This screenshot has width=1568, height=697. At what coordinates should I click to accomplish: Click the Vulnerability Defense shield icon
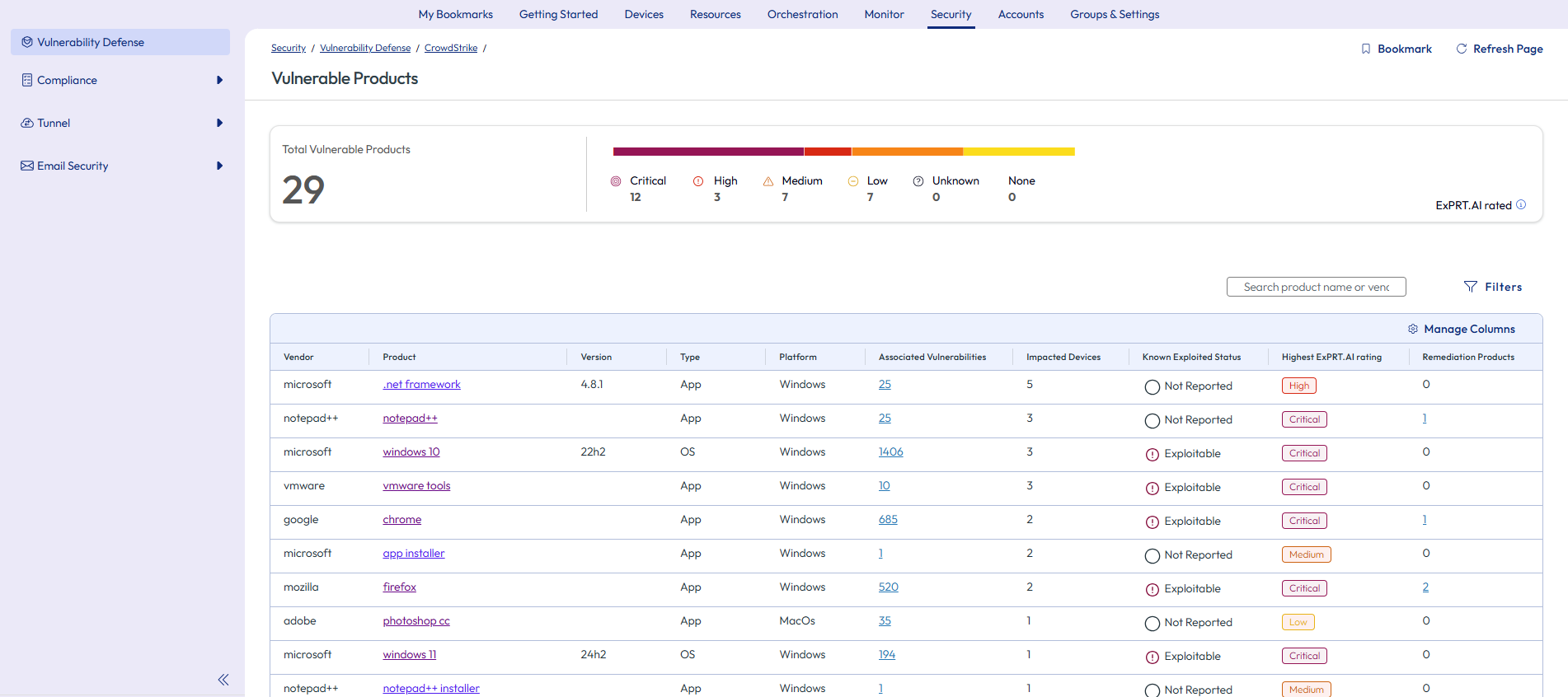(27, 42)
